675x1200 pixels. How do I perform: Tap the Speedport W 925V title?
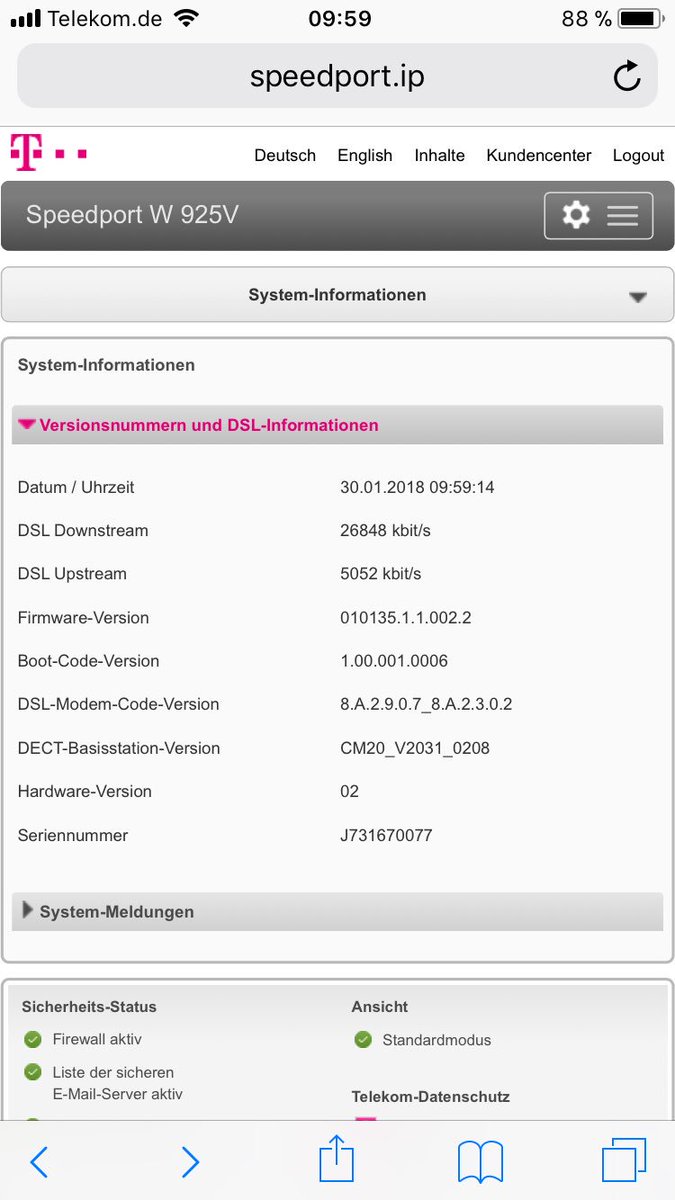pyautogui.click(x=132, y=215)
